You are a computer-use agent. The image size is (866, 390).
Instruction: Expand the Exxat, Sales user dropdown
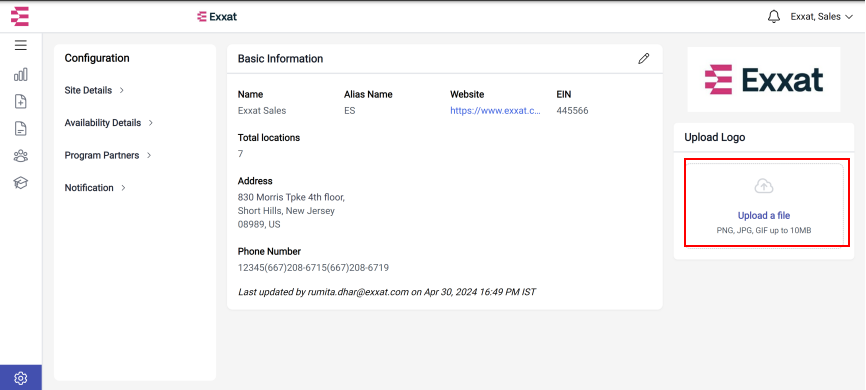click(822, 17)
